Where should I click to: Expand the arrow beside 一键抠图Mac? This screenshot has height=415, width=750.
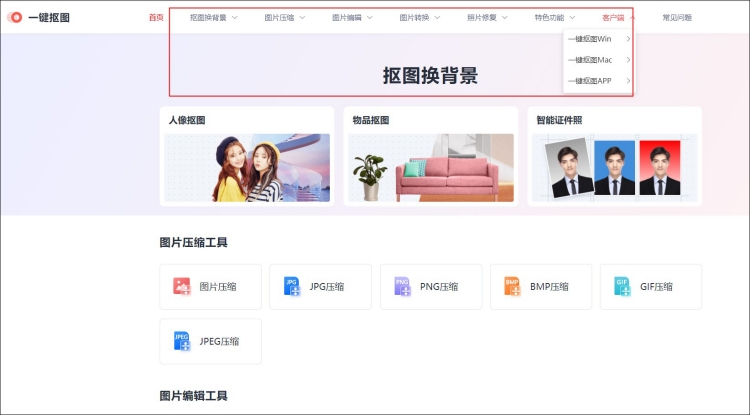tap(628, 60)
